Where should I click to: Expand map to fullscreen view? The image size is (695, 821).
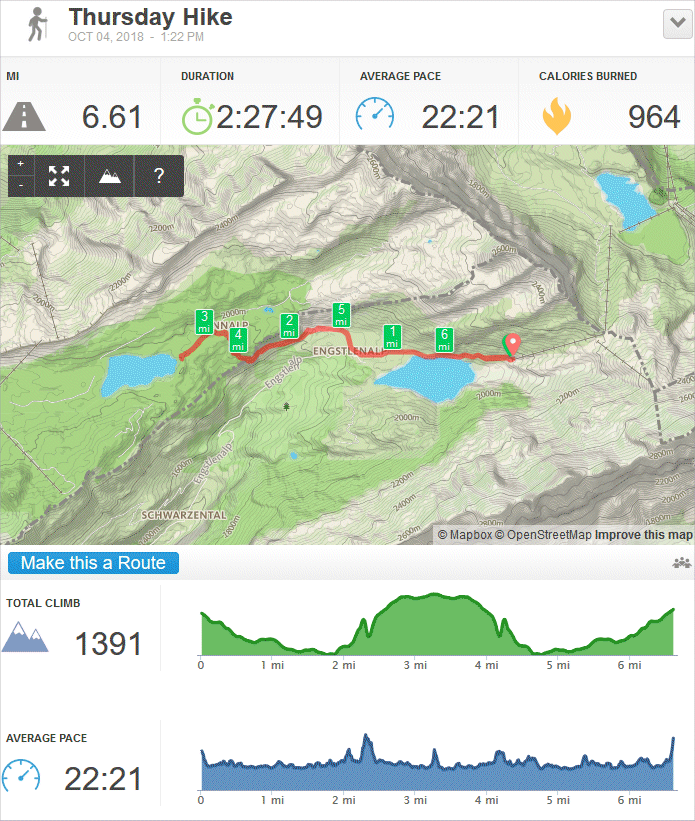59,176
